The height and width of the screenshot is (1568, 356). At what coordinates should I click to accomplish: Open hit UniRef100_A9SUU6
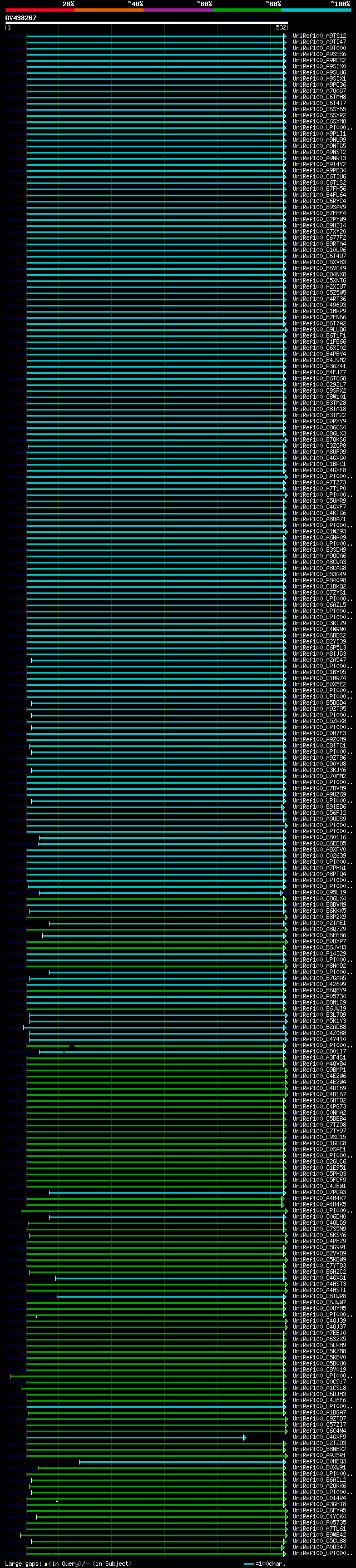(x=319, y=72)
